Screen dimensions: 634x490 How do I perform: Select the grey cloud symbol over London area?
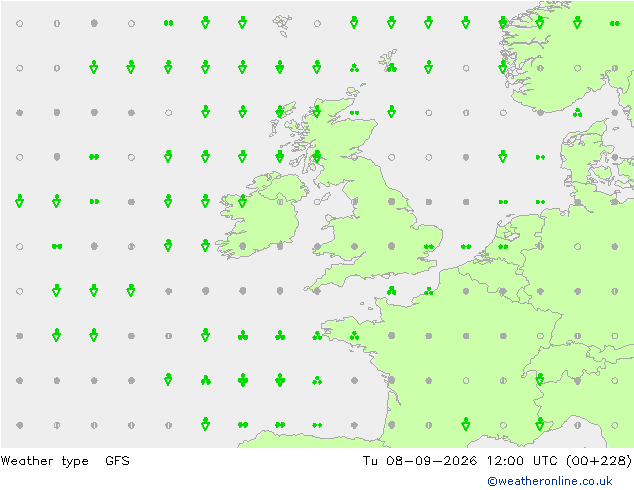tap(391, 246)
